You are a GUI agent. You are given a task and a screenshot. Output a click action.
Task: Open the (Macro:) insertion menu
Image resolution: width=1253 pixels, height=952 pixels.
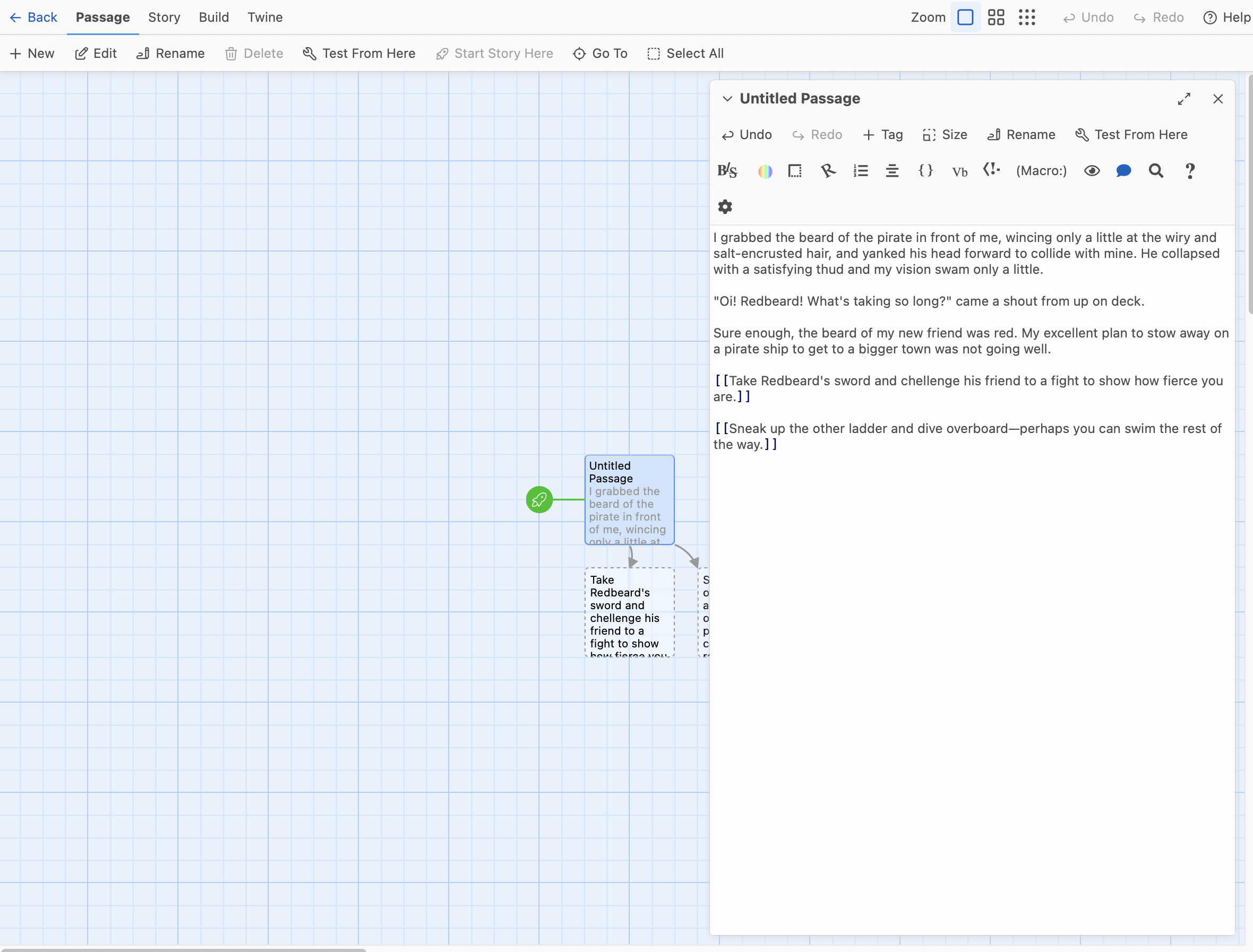tap(1041, 171)
